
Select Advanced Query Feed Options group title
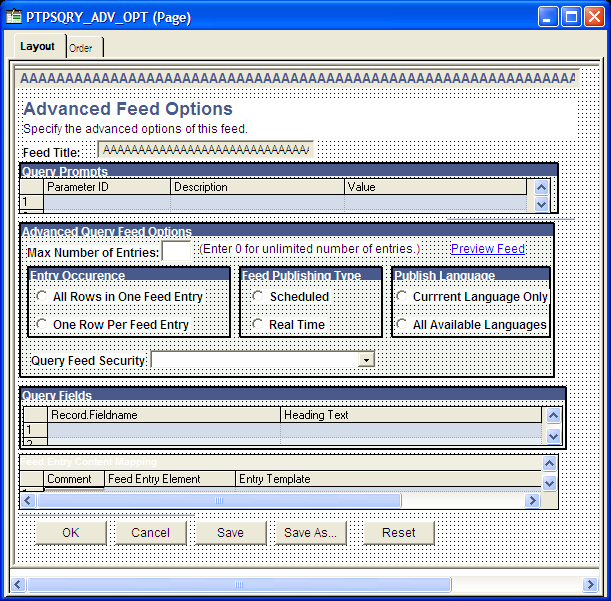coord(107,231)
